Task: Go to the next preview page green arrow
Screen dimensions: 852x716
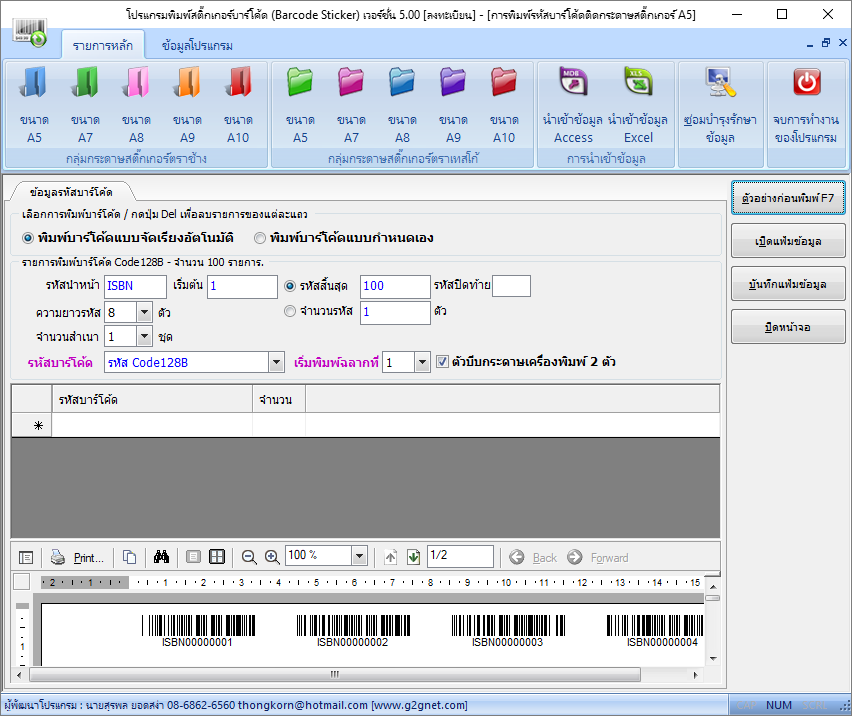Action: tap(414, 557)
